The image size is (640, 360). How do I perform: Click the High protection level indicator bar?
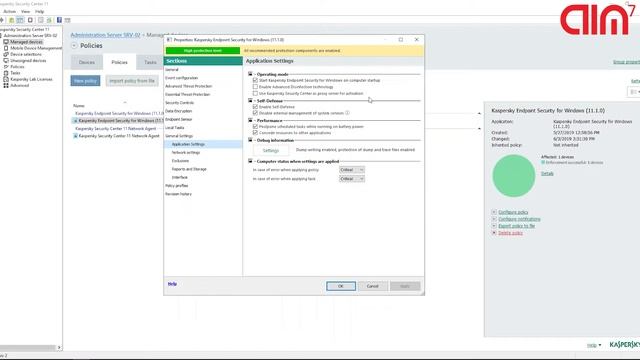[203, 51]
